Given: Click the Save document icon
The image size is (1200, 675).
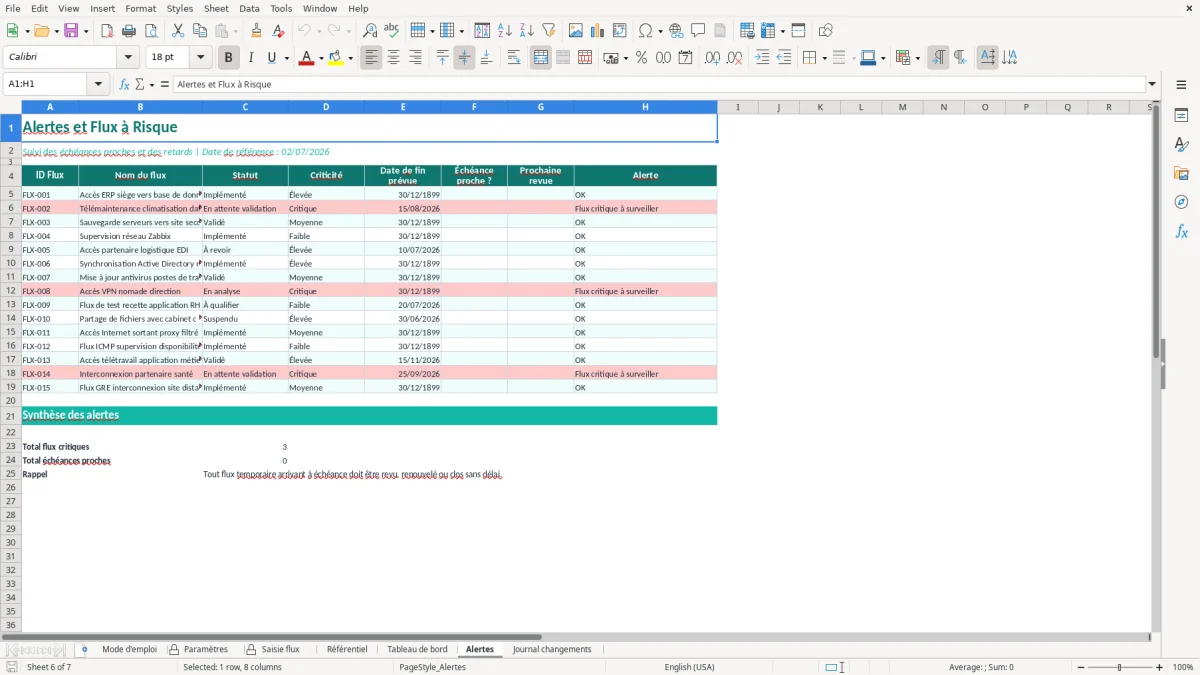Looking at the screenshot, I should 71,31.
